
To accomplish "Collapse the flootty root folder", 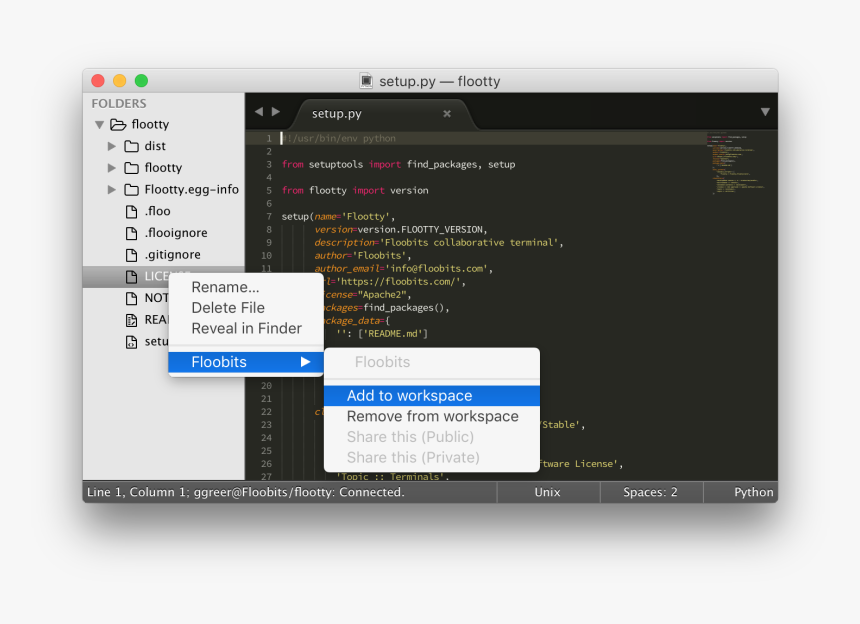I will pyautogui.click(x=98, y=124).
